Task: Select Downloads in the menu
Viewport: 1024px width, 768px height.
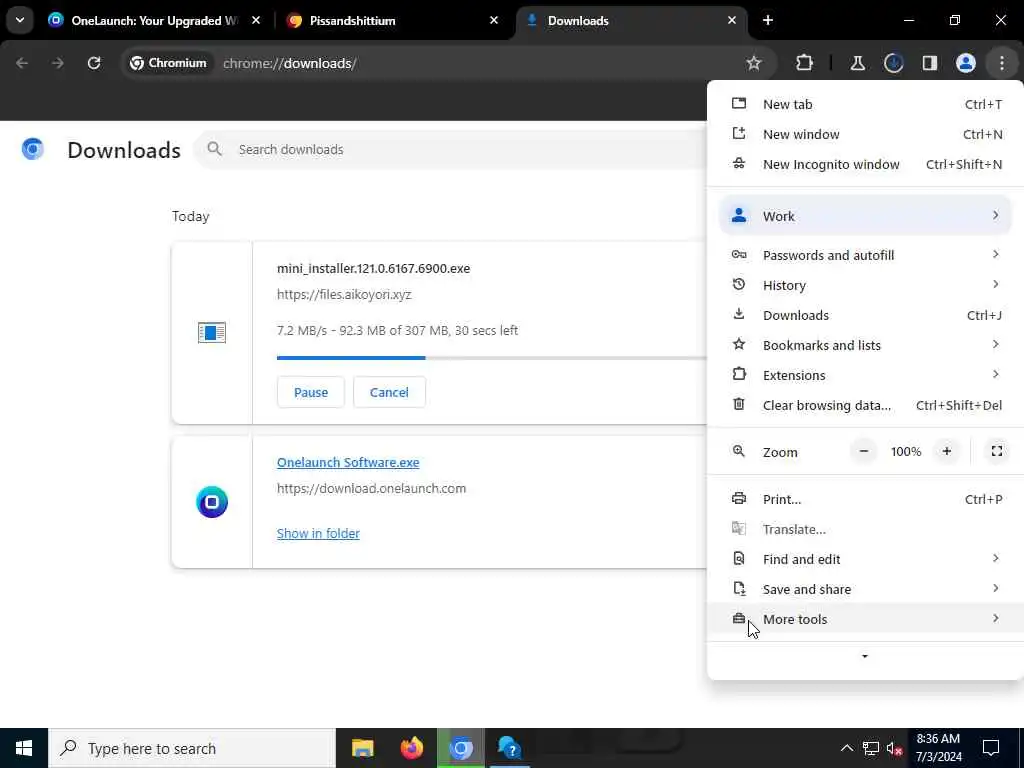Action: (865, 315)
